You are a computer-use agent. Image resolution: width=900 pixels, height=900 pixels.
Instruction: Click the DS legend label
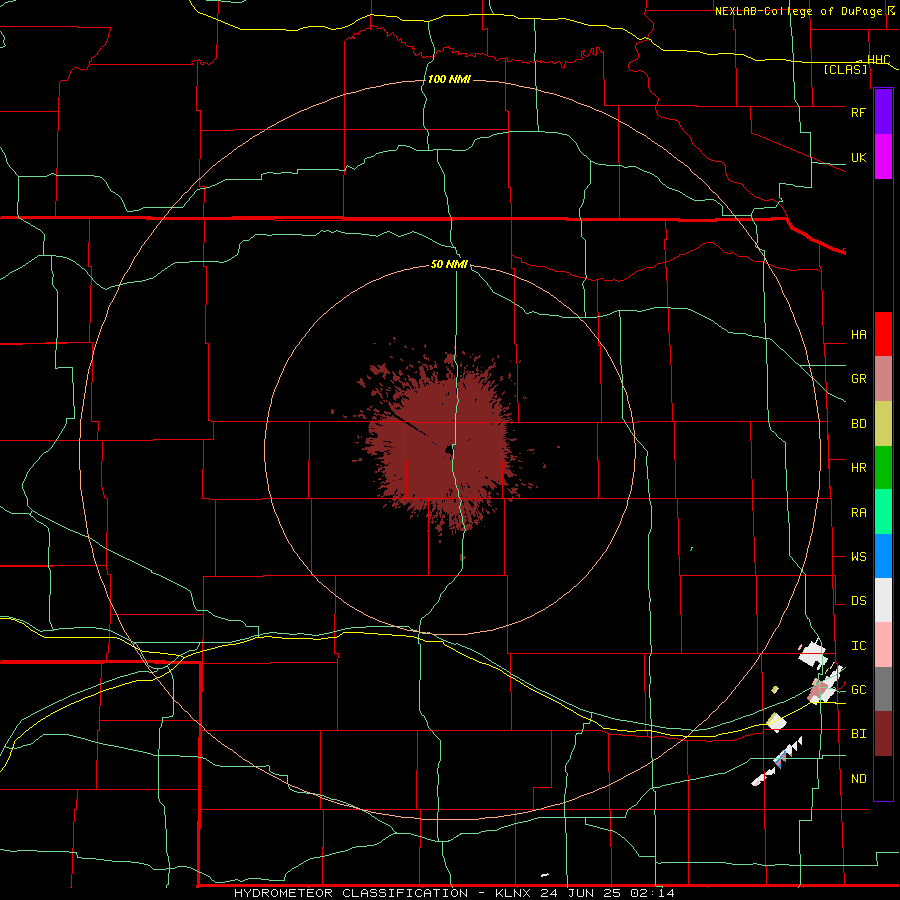point(858,601)
